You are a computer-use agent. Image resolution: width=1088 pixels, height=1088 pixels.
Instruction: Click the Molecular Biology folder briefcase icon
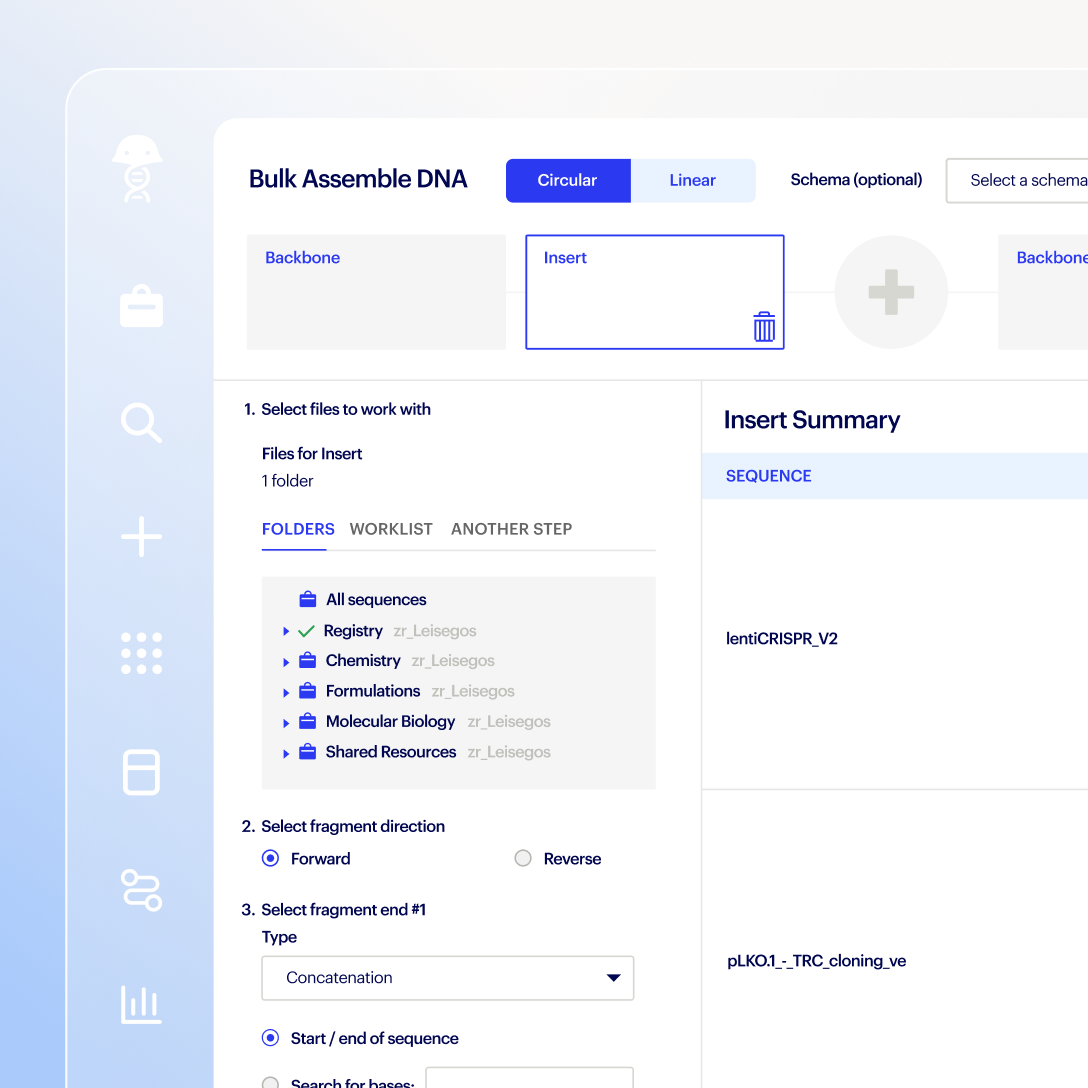pyautogui.click(x=307, y=721)
